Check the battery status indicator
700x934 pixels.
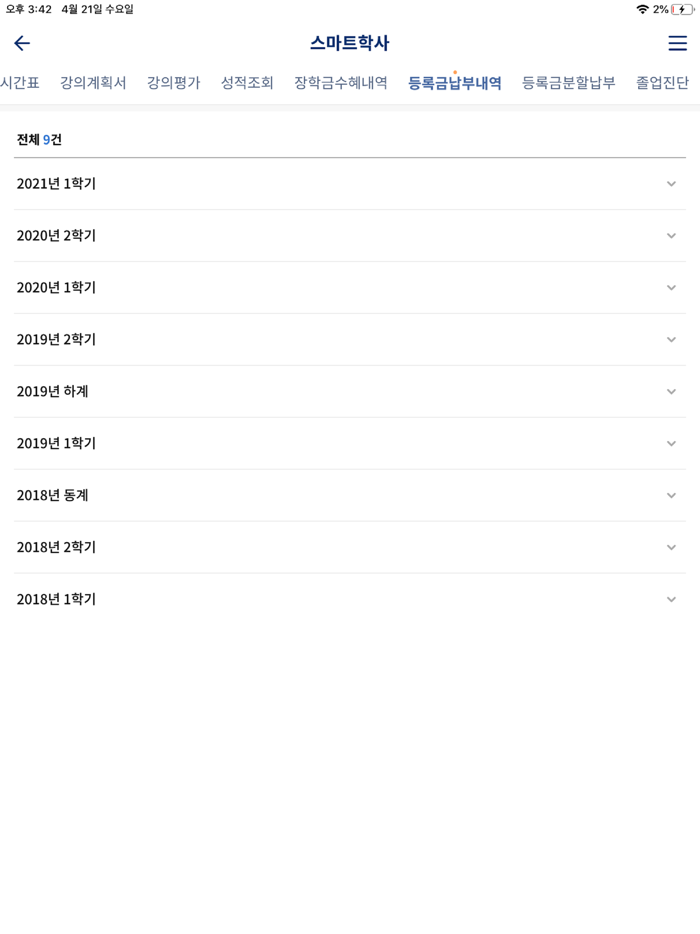tap(683, 8)
